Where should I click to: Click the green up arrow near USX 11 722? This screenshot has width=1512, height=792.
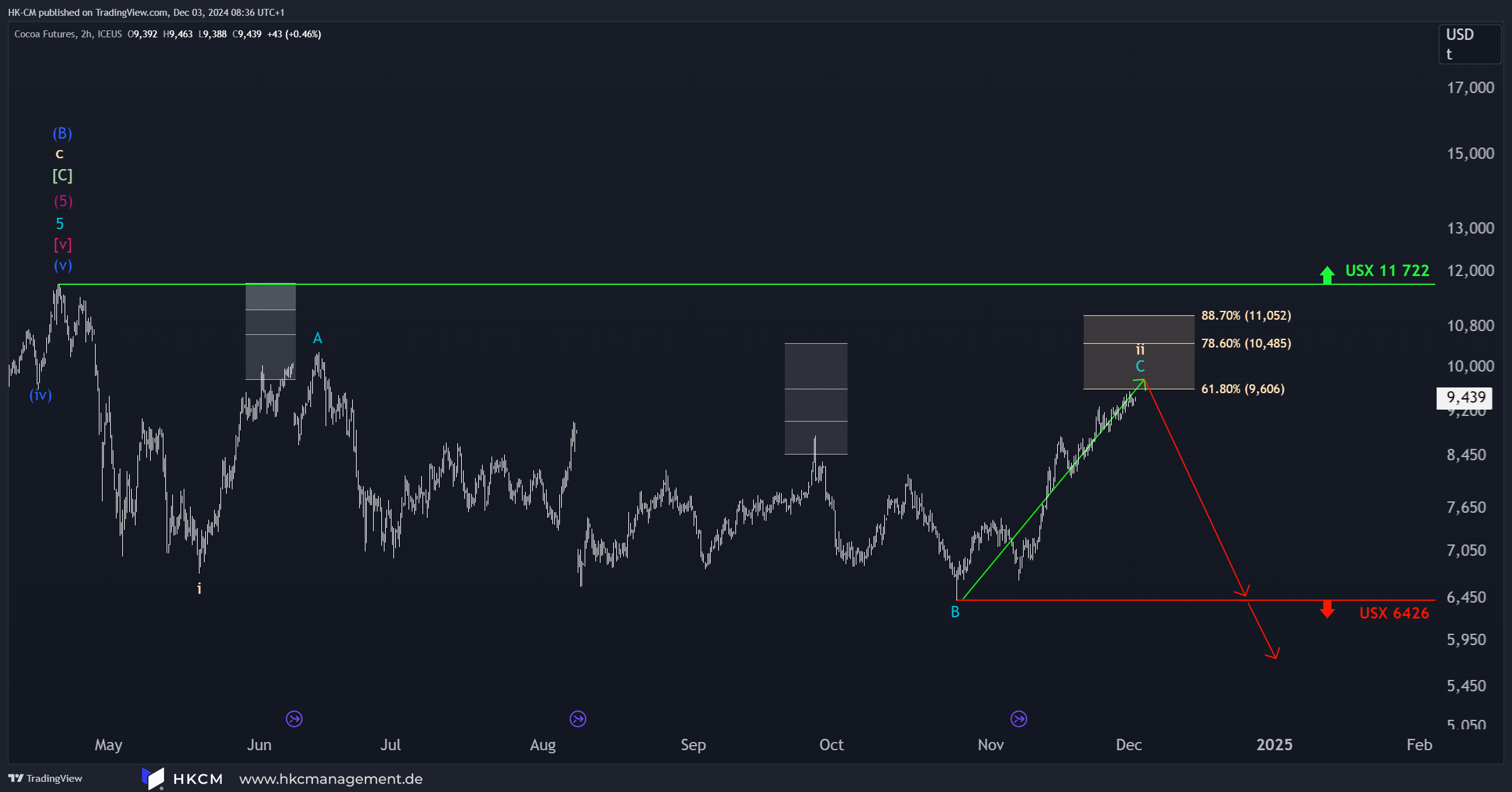coord(1326,274)
